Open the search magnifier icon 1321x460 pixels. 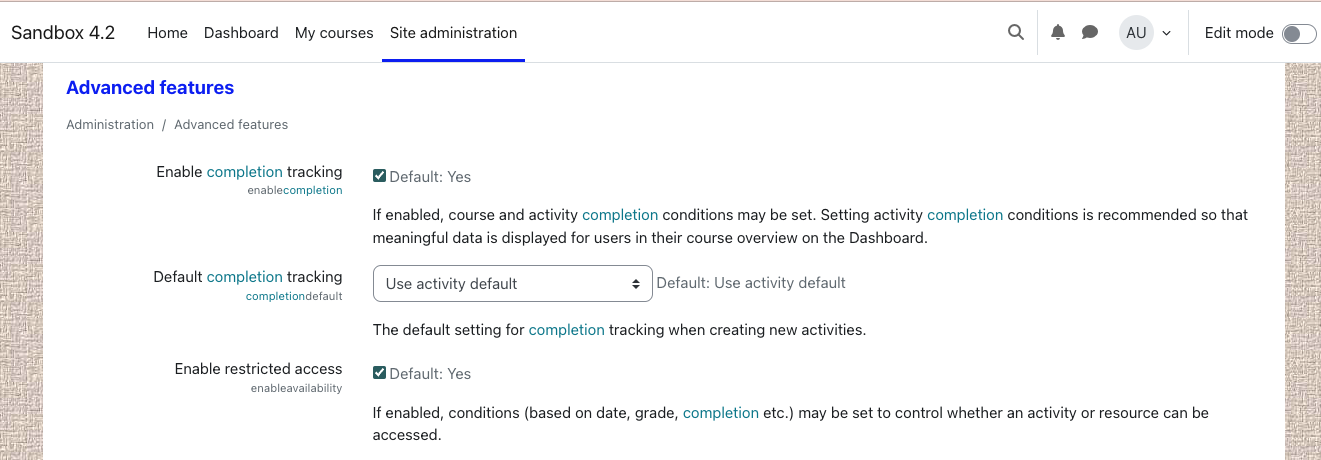1015,32
